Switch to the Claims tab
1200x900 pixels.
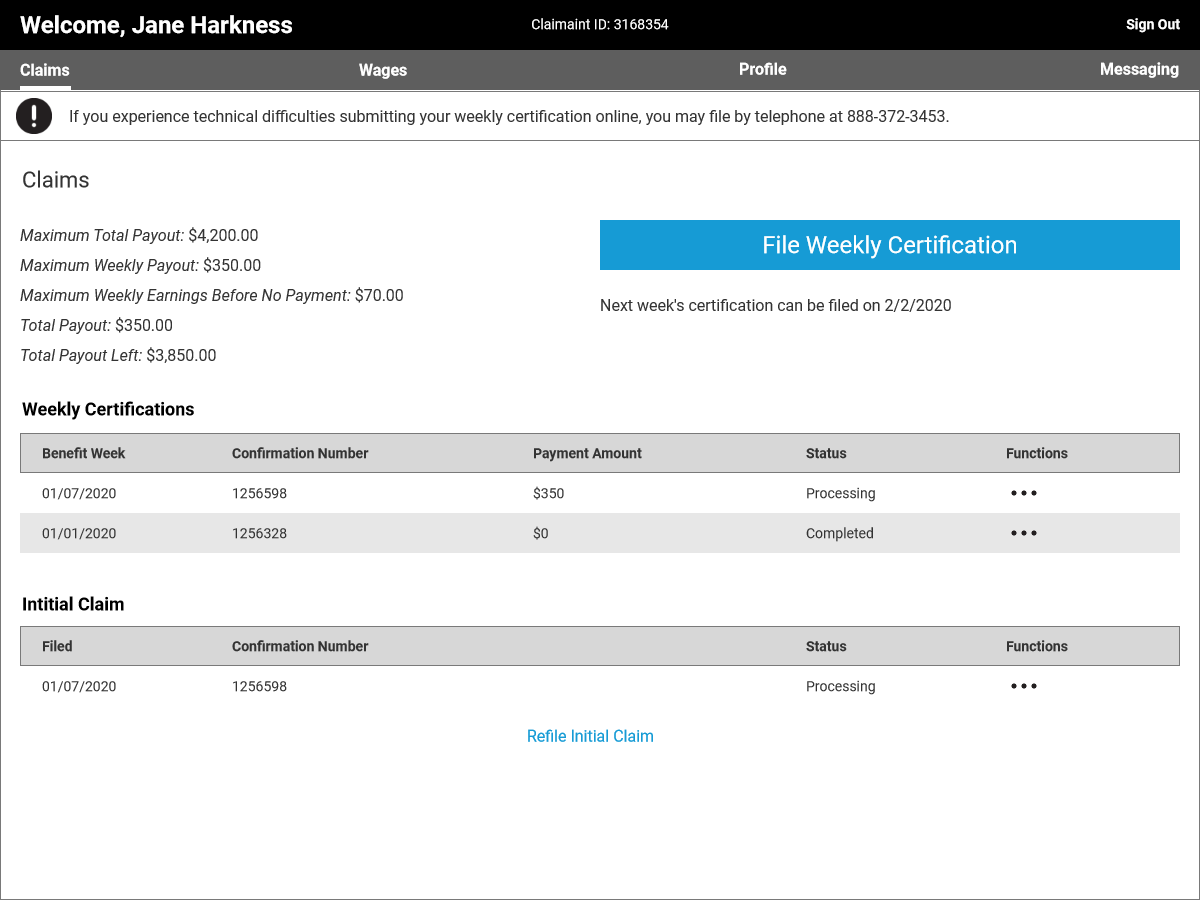point(45,70)
